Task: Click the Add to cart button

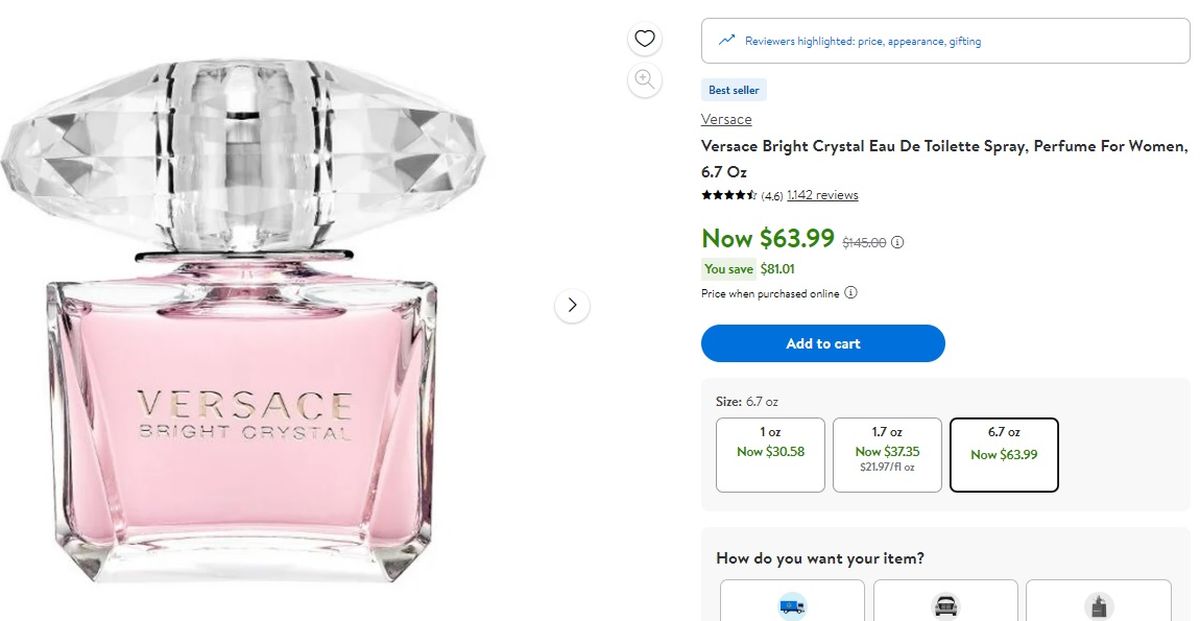Action: pyautogui.click(x=822, y=343)
